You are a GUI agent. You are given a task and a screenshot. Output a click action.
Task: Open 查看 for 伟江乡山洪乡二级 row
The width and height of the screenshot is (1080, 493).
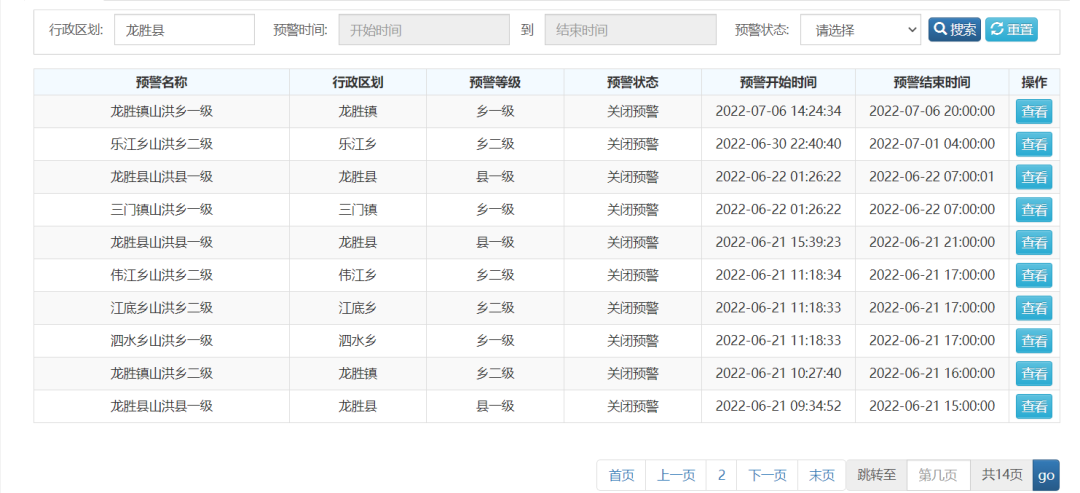1033,275
